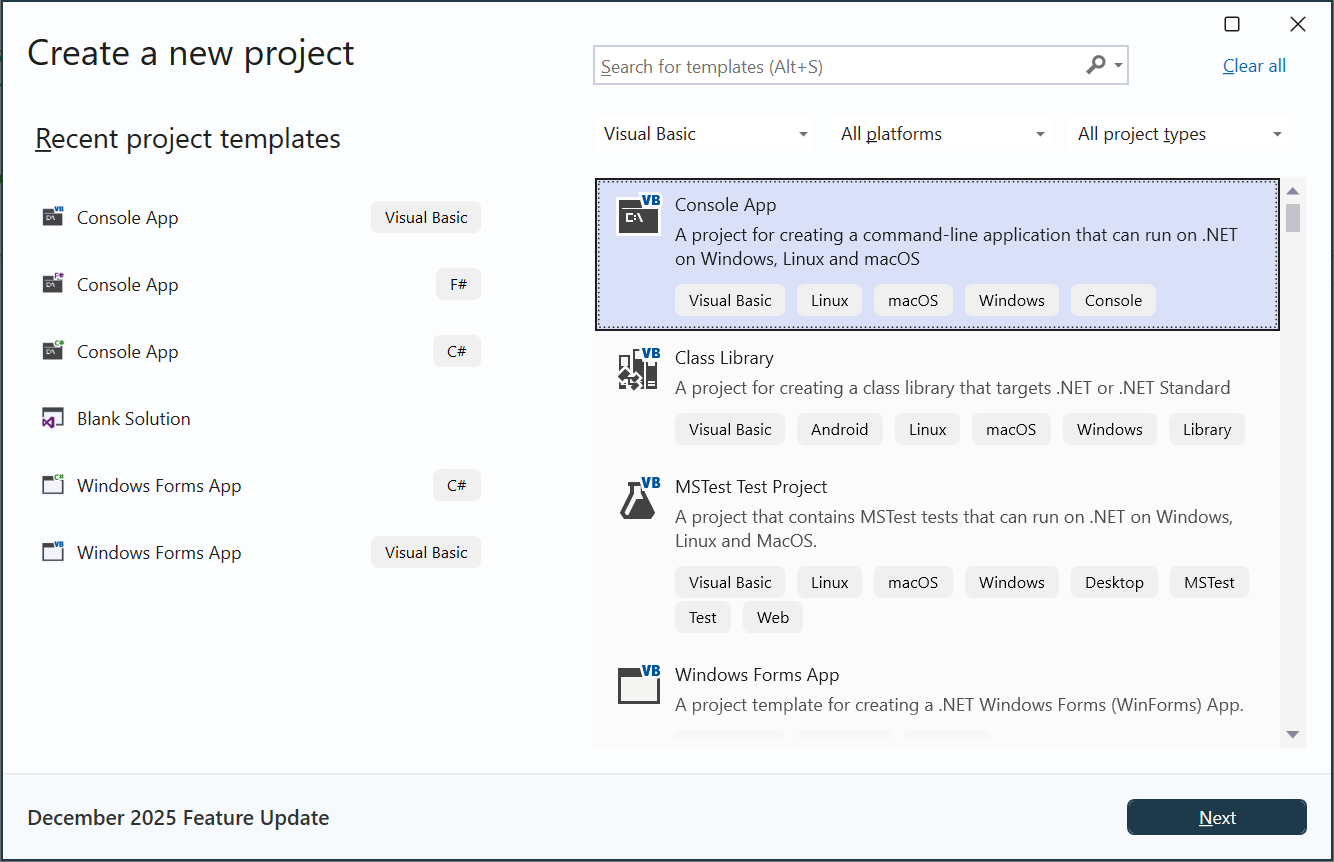Maximize the Create a new project dialog
The height and width of the screenshot is (862, 1334).
coord(1232,24)
